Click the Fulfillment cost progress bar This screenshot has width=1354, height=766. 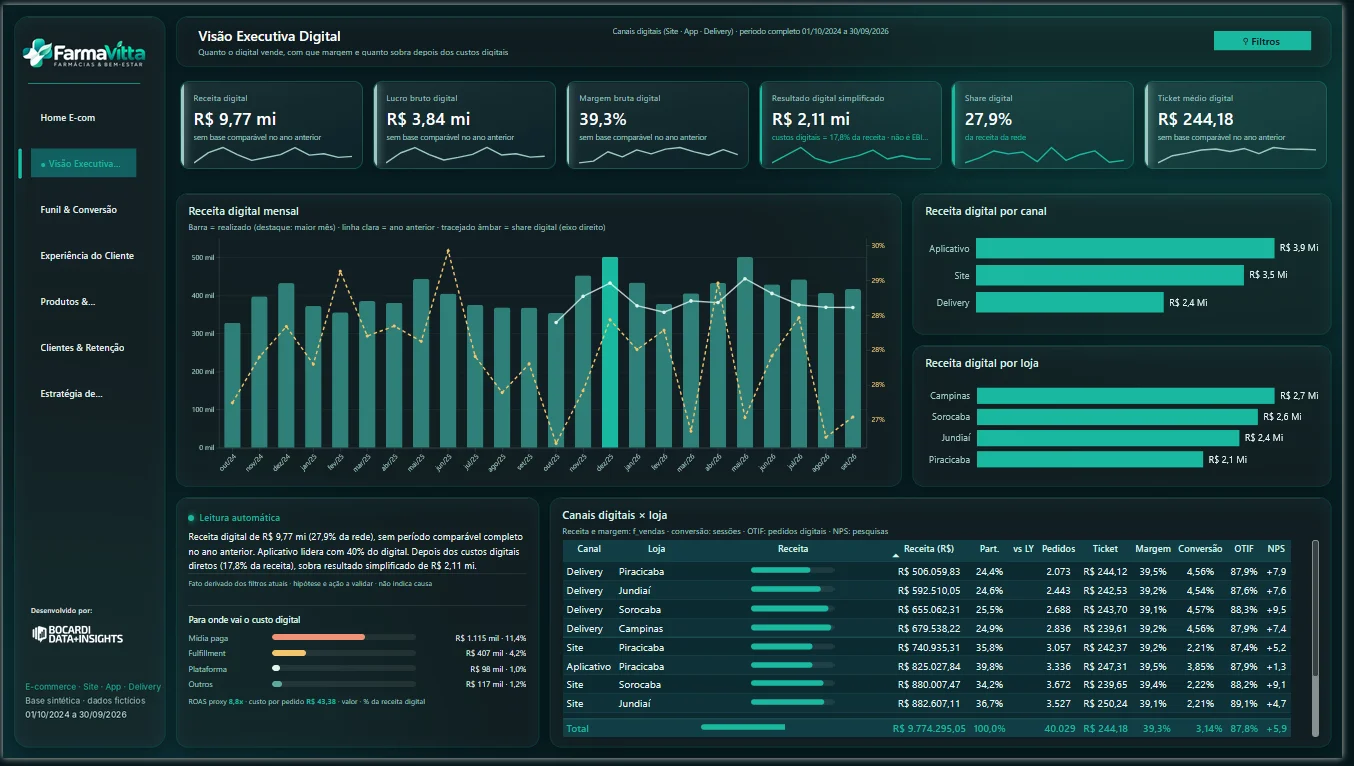pyautogui.click(x=344, y=653)
